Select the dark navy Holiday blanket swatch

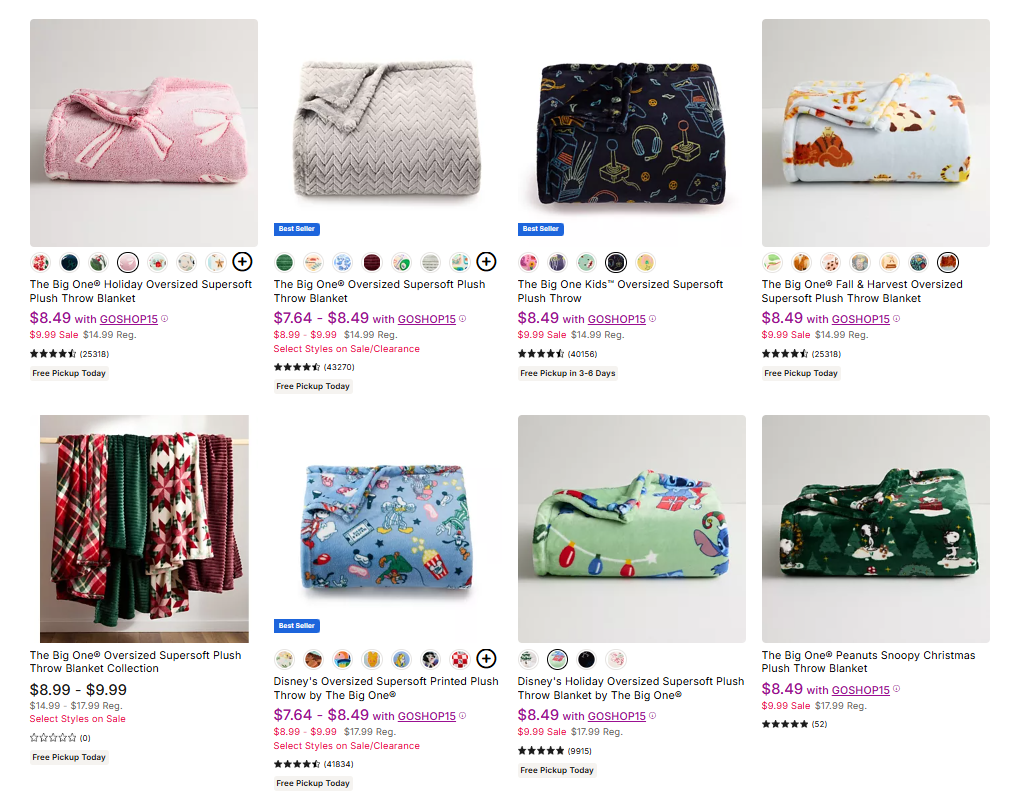(69, 262)
